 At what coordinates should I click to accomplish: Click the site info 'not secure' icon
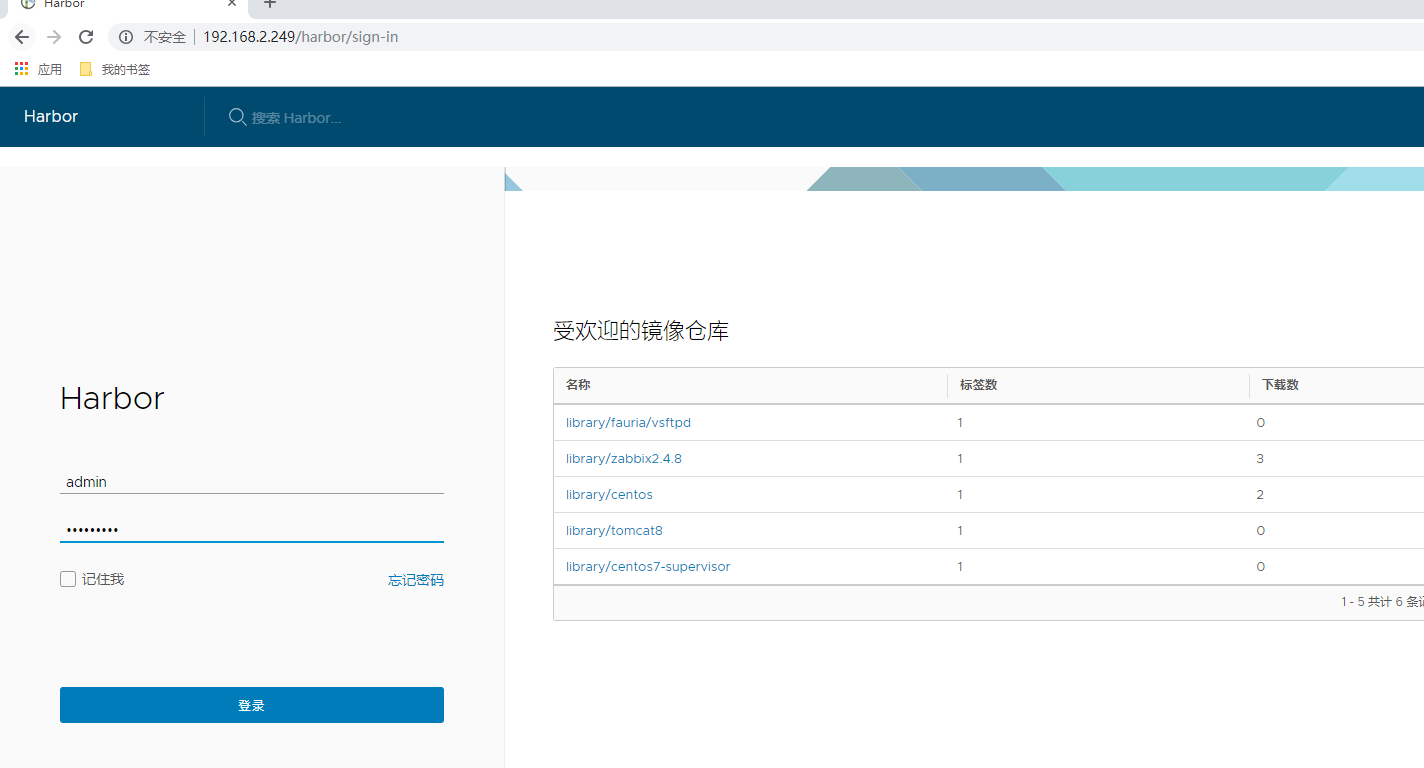tap(126, 37)
